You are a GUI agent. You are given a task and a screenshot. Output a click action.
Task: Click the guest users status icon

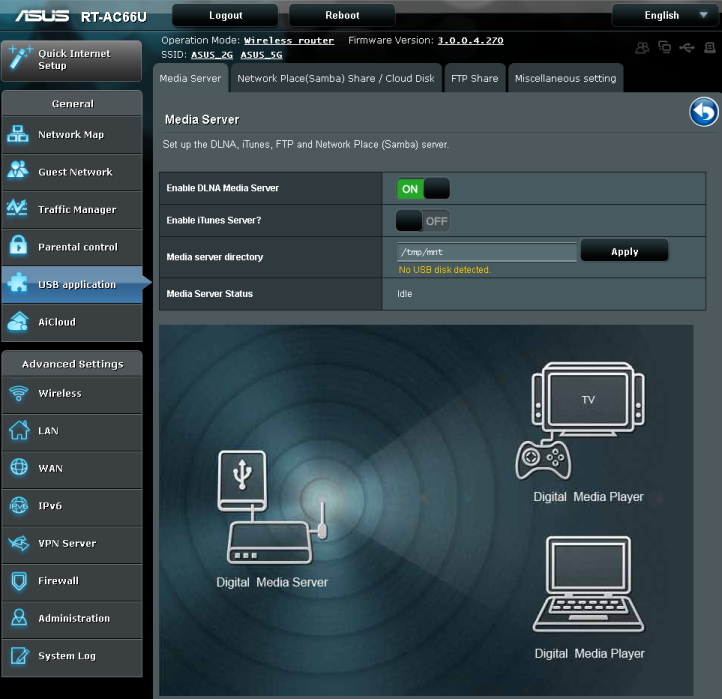[x=642, y=47]
